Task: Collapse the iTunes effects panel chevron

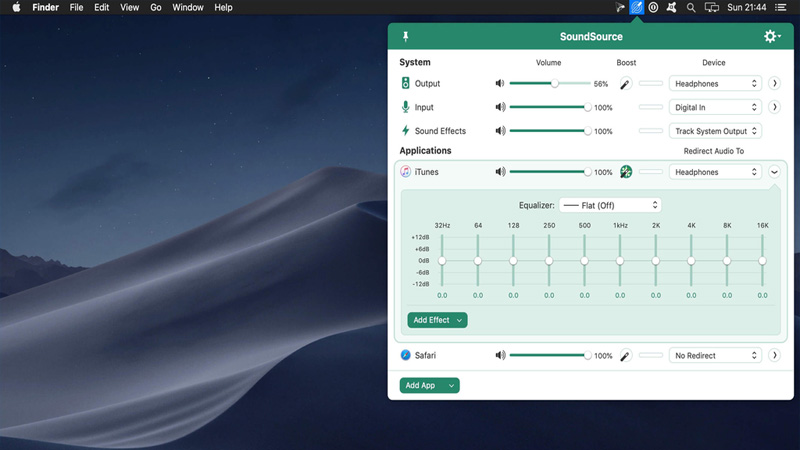Action: [774, 172]
